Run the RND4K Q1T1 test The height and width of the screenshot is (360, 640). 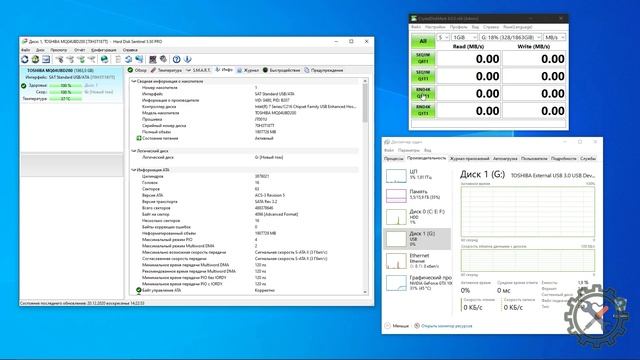(423, 110)
